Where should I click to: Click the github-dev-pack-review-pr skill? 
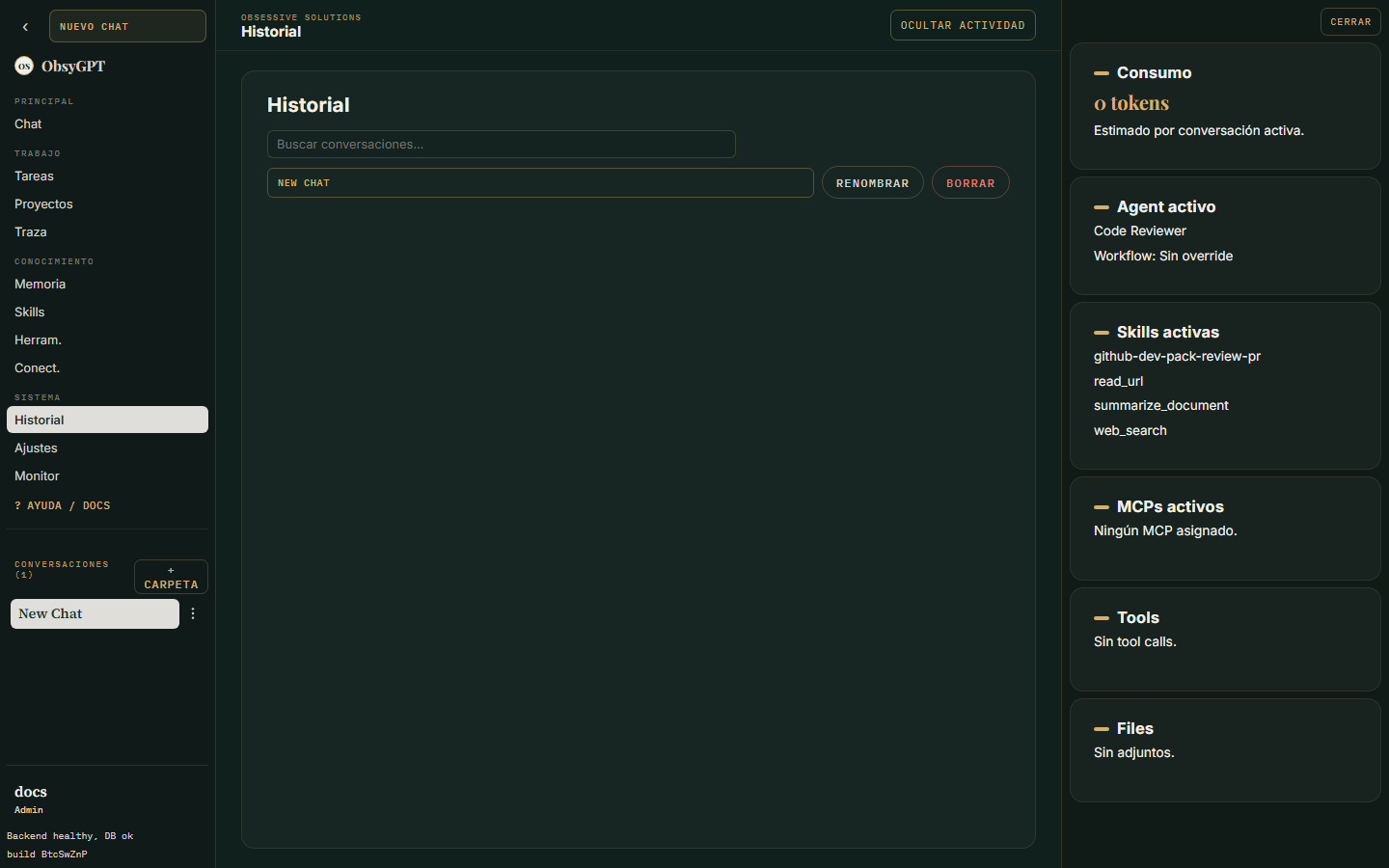[1177, 357]
